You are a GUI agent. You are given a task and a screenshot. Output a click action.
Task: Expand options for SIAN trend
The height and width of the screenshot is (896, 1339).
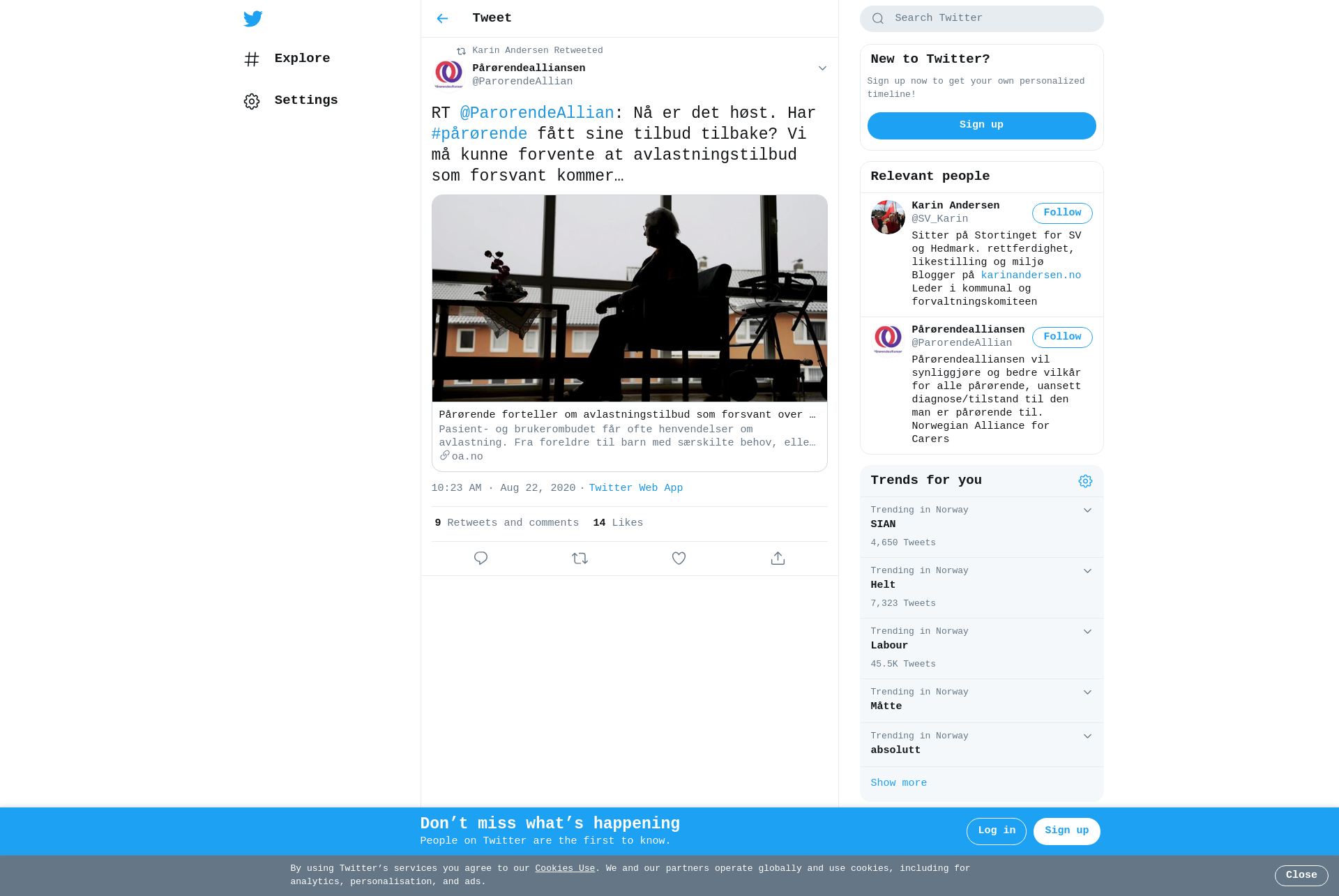pyautogui.click(x=1087, y=510)
